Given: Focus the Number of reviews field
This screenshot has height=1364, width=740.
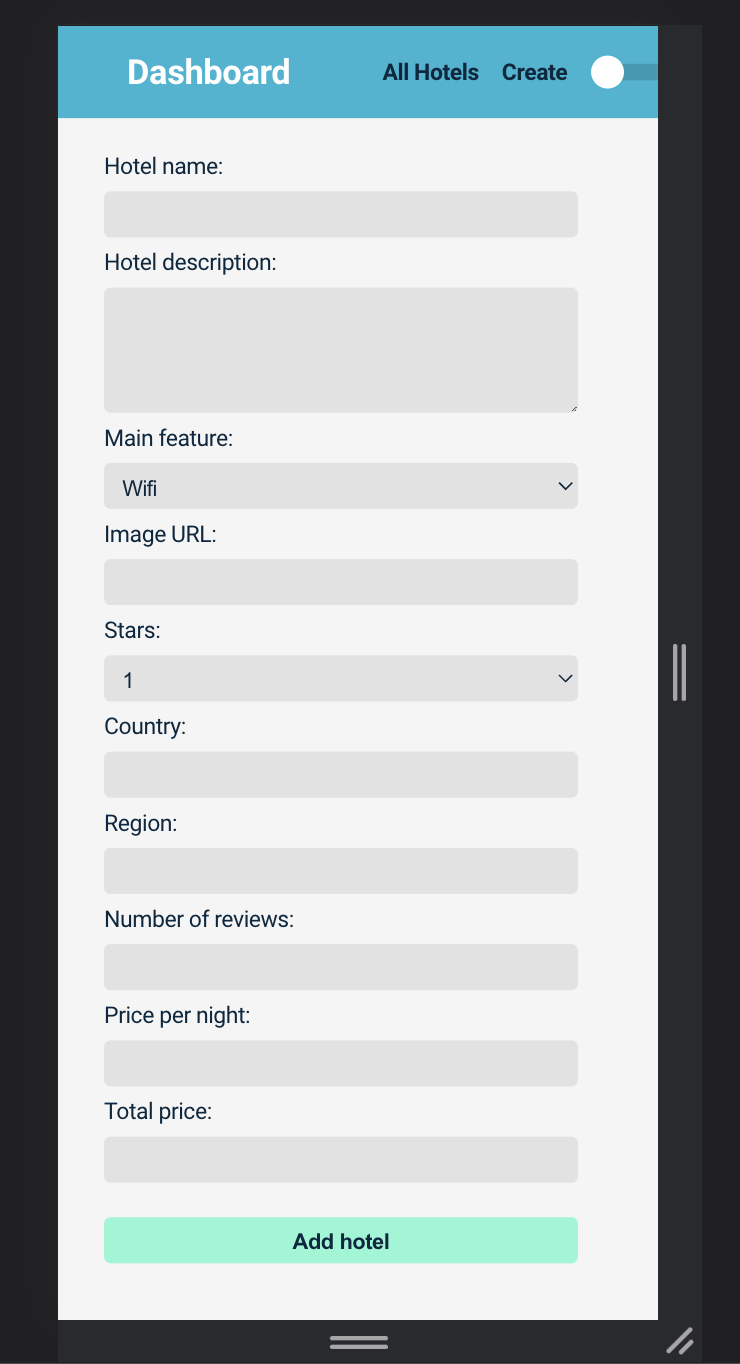Looking at the screenshot, I should click(x=340, y=967).
